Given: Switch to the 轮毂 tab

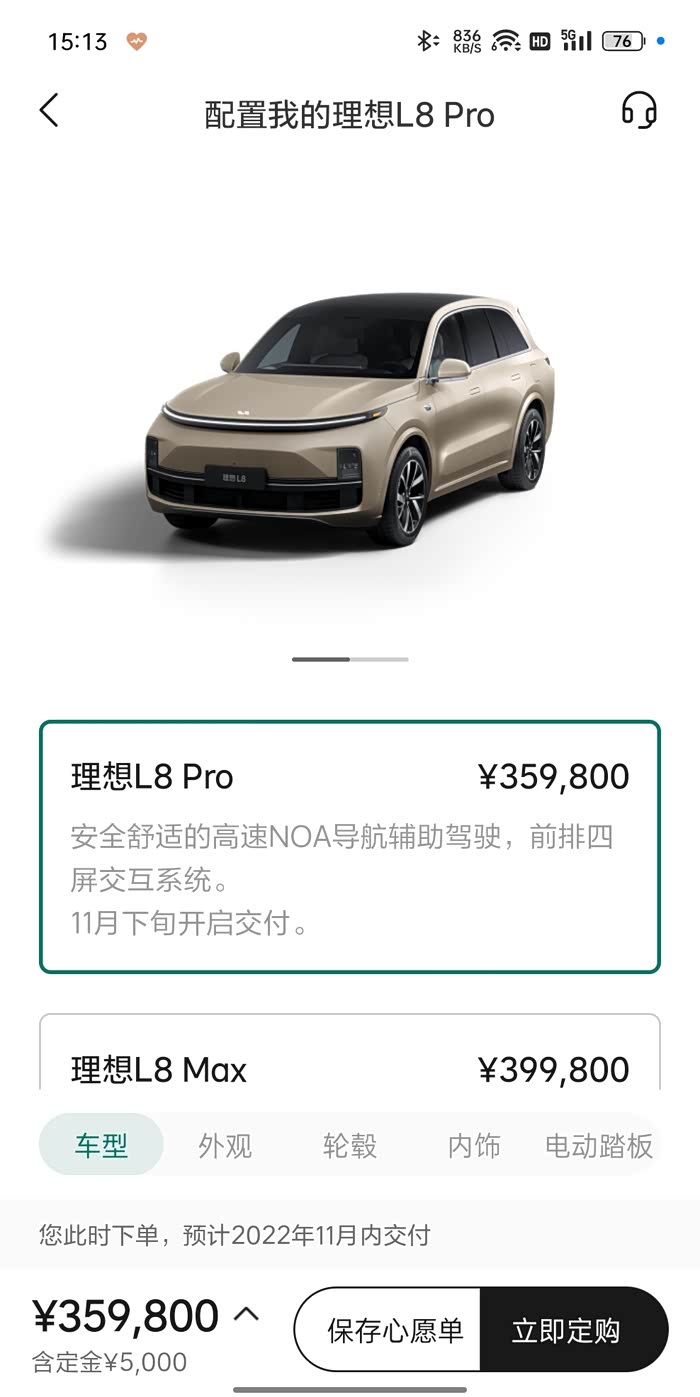Looking at the screenshot, I should tap(350, 1145).
